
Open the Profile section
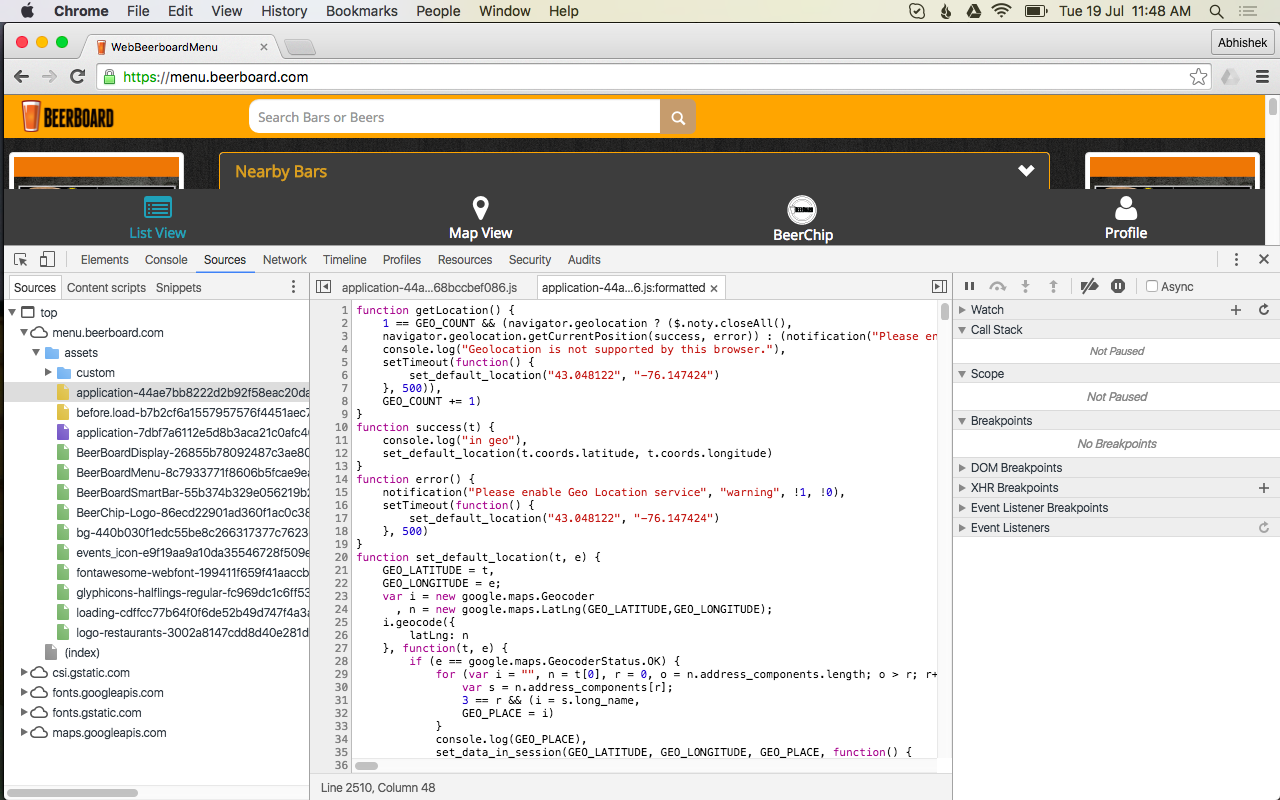(1126, 219)
